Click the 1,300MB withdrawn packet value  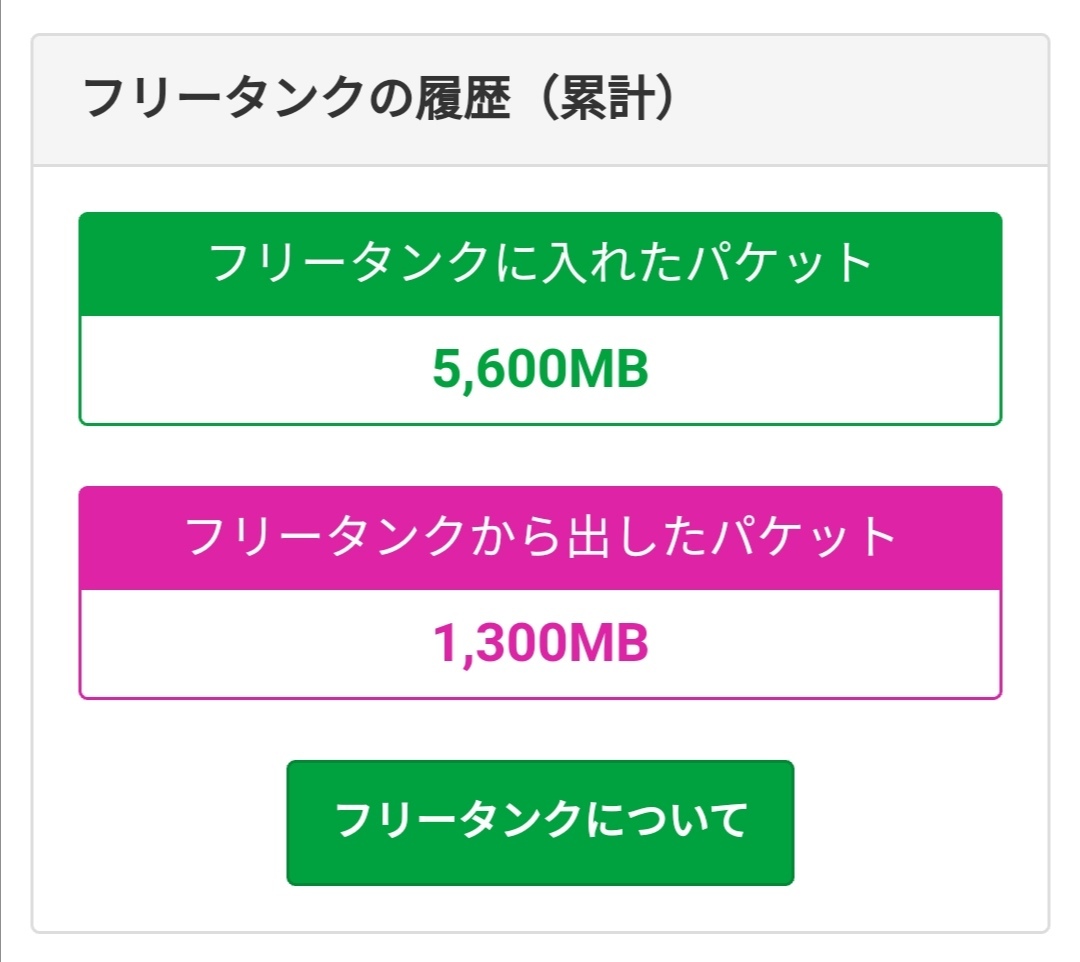(540, 644)
